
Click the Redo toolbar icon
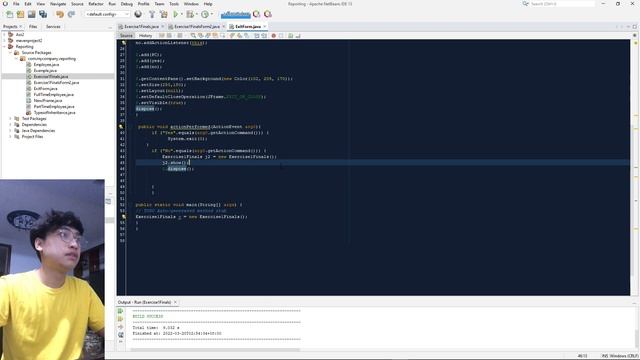[71, 14]
